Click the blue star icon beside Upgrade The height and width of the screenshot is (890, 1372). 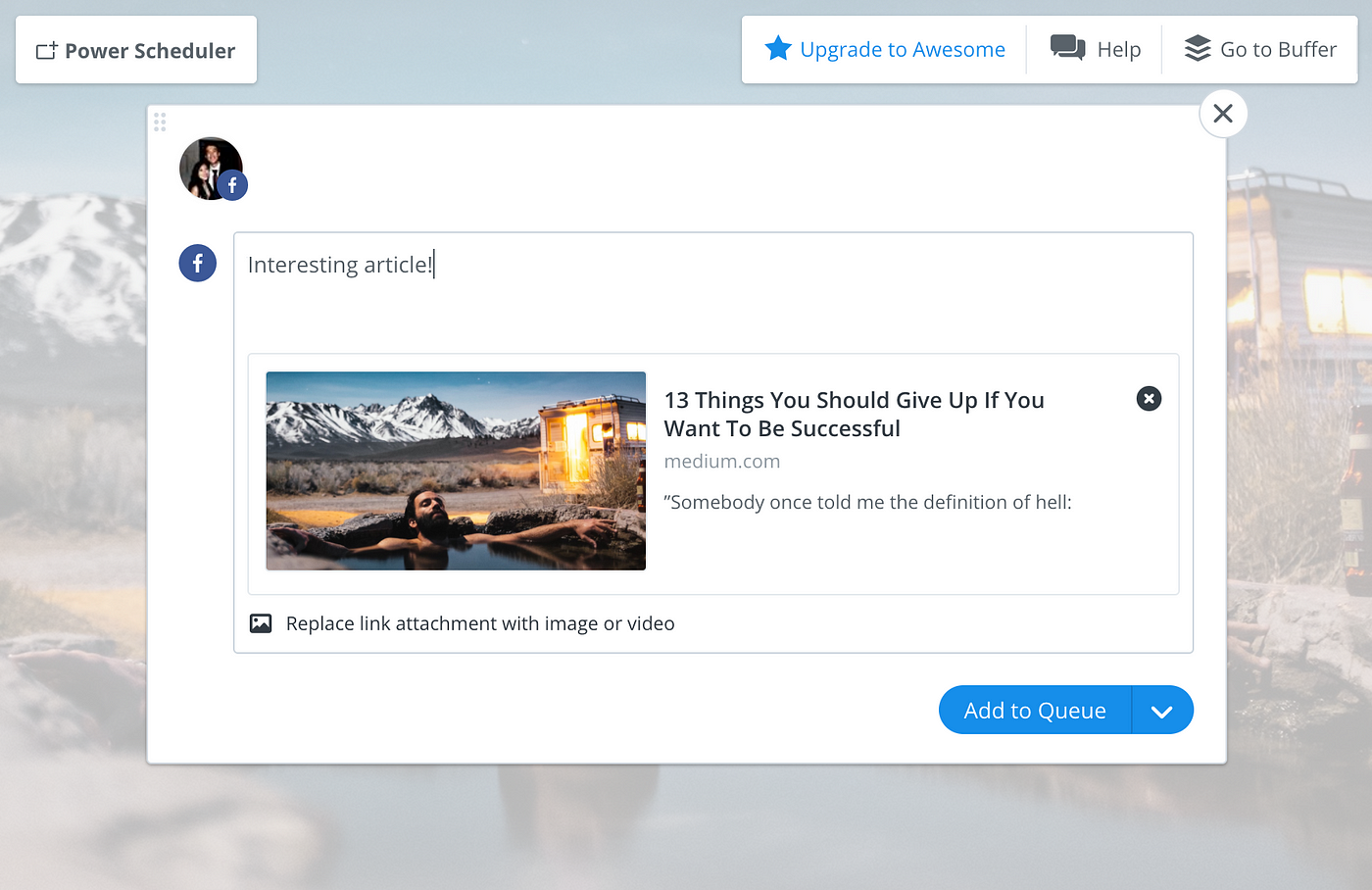778,48
